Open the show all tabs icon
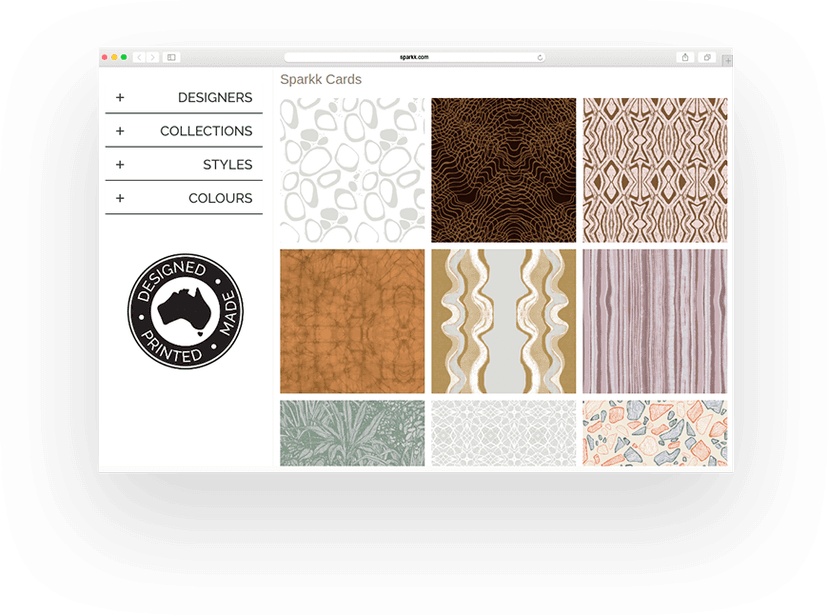 (x=707, y=58)
